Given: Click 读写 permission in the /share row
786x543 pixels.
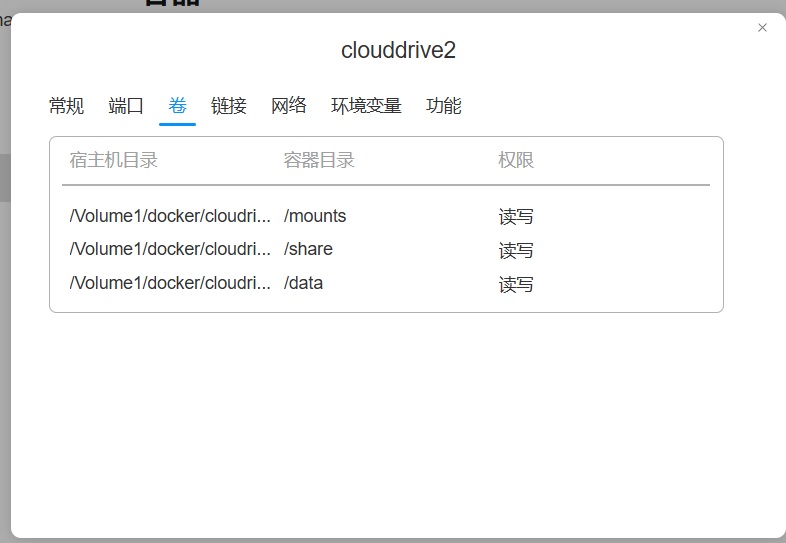Looking at the screenshot, I should (x=516, y=250).
